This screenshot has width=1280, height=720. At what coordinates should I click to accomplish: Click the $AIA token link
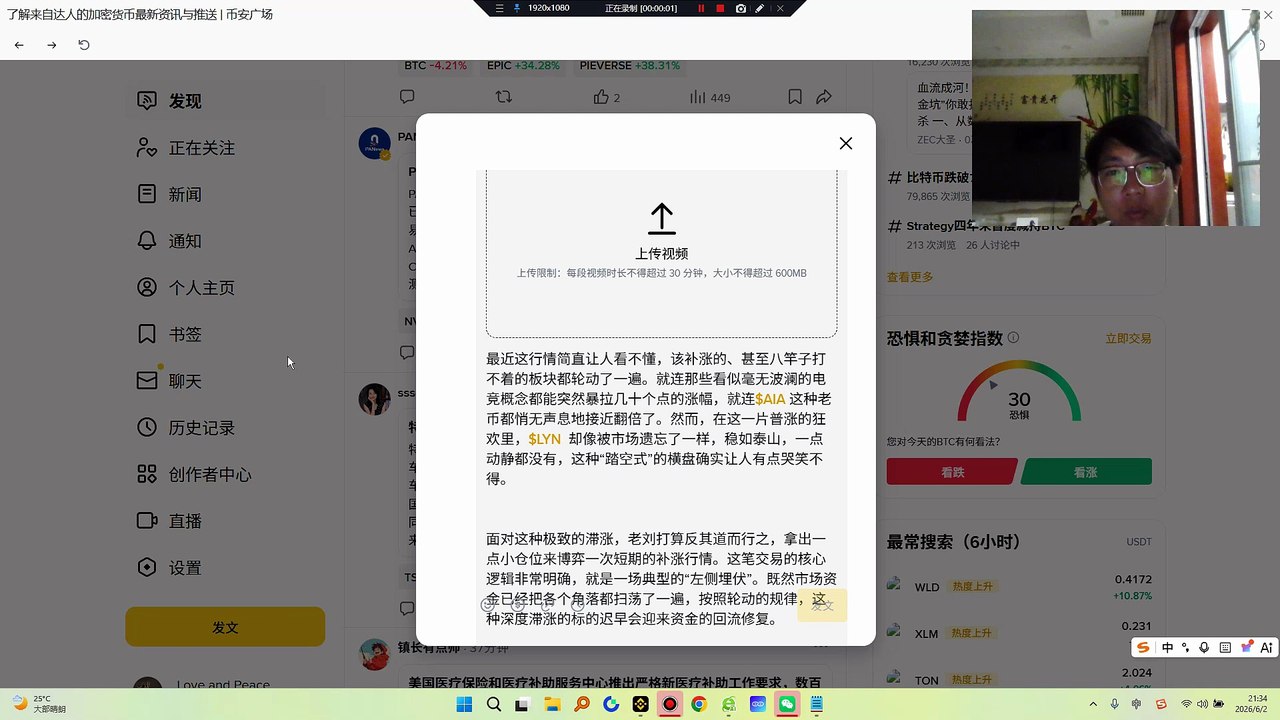[770, 399]
